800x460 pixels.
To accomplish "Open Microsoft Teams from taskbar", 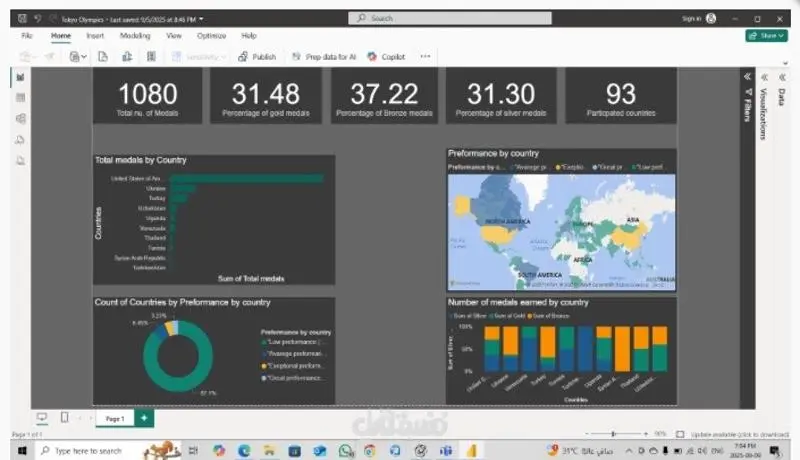I will point(446,451).
